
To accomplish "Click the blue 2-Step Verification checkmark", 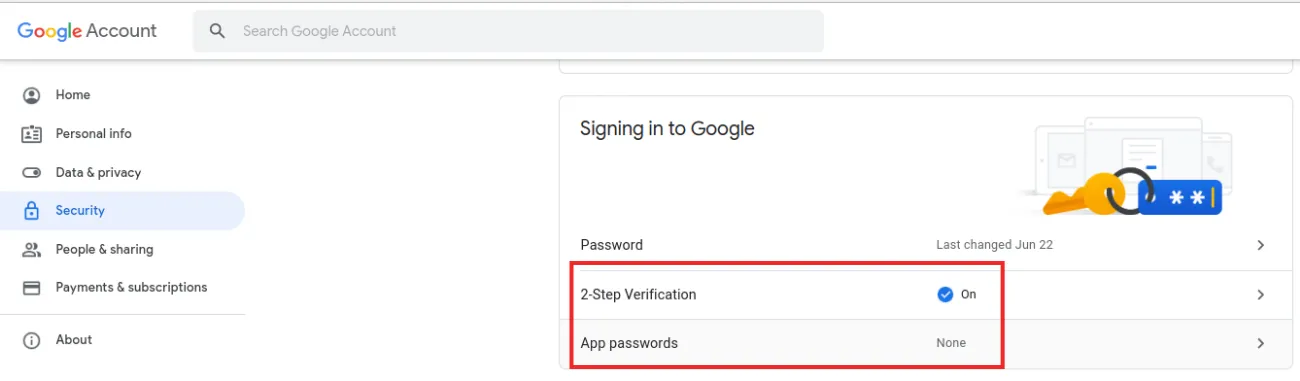I will 945,295.
